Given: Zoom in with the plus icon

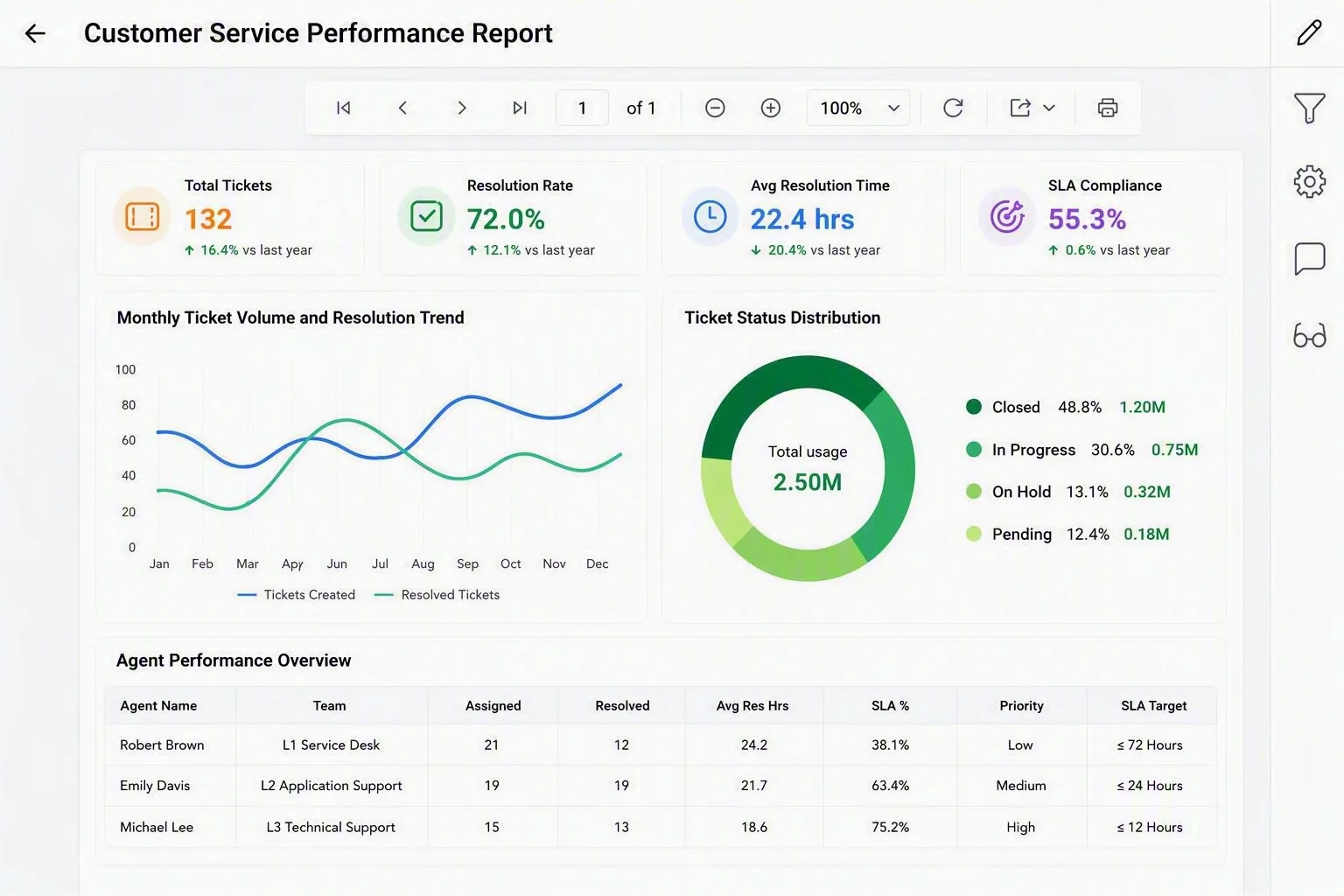Looking at the screenshot, I should (771, 108).
